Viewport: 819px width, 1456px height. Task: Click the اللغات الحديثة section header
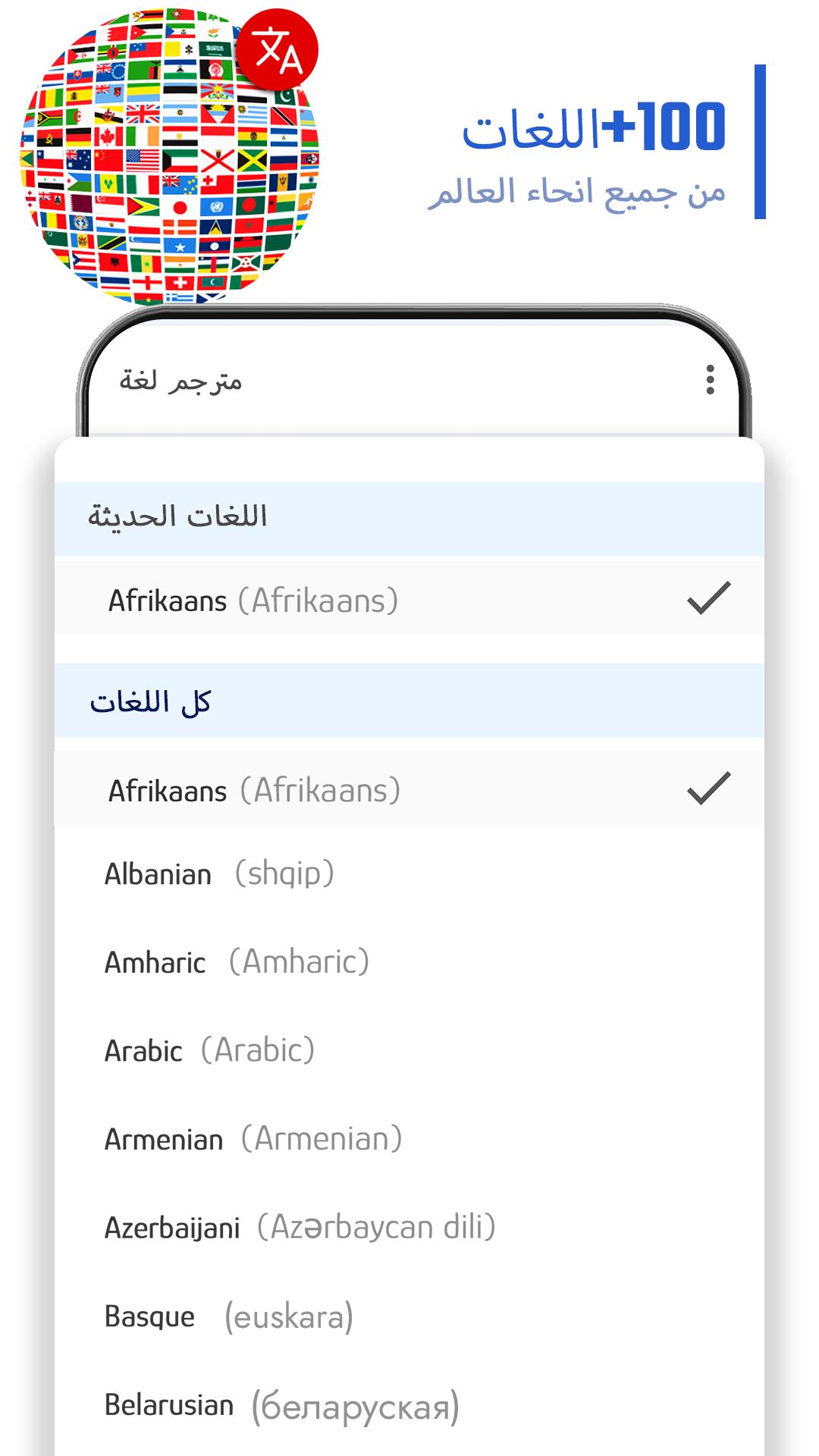(409, 519)
